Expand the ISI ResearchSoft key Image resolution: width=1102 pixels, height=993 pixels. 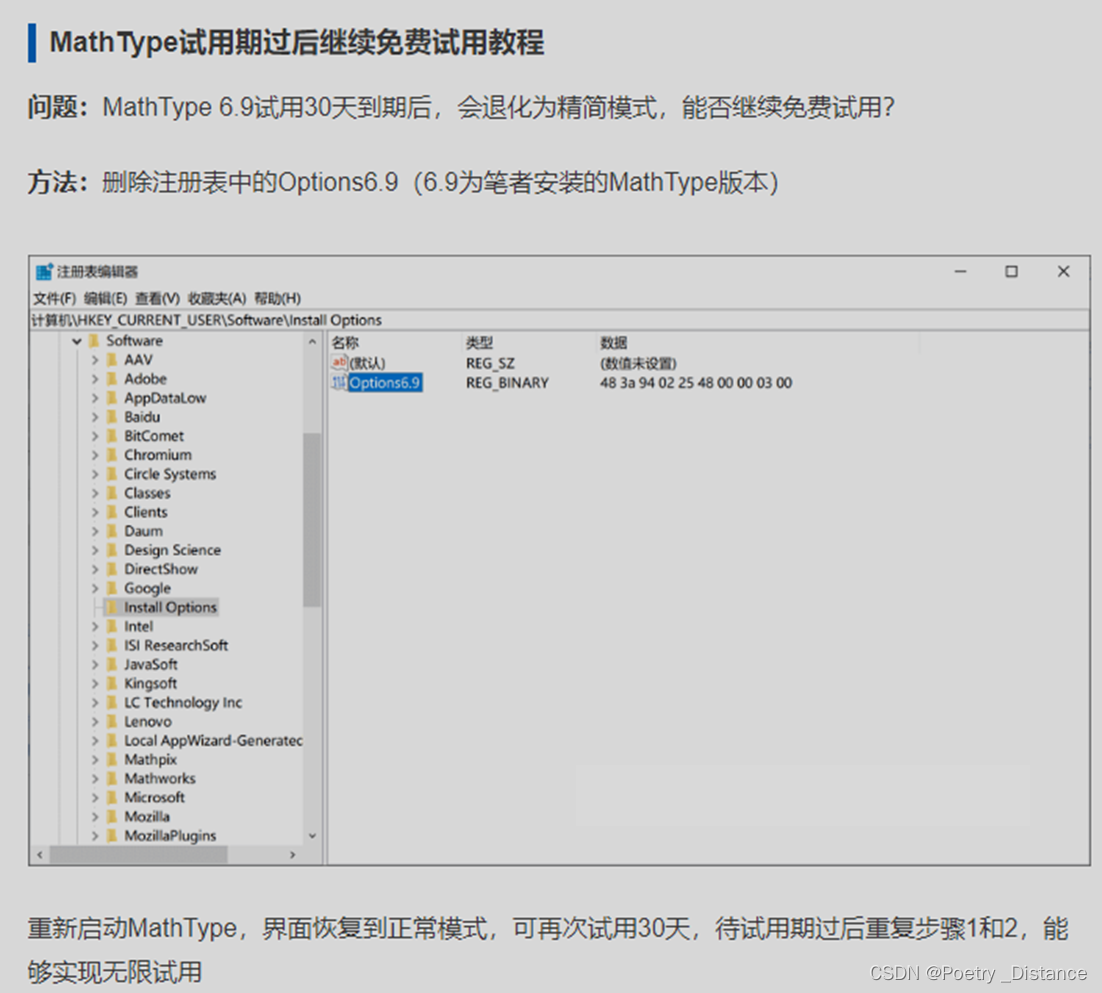[x=95, y=645]
